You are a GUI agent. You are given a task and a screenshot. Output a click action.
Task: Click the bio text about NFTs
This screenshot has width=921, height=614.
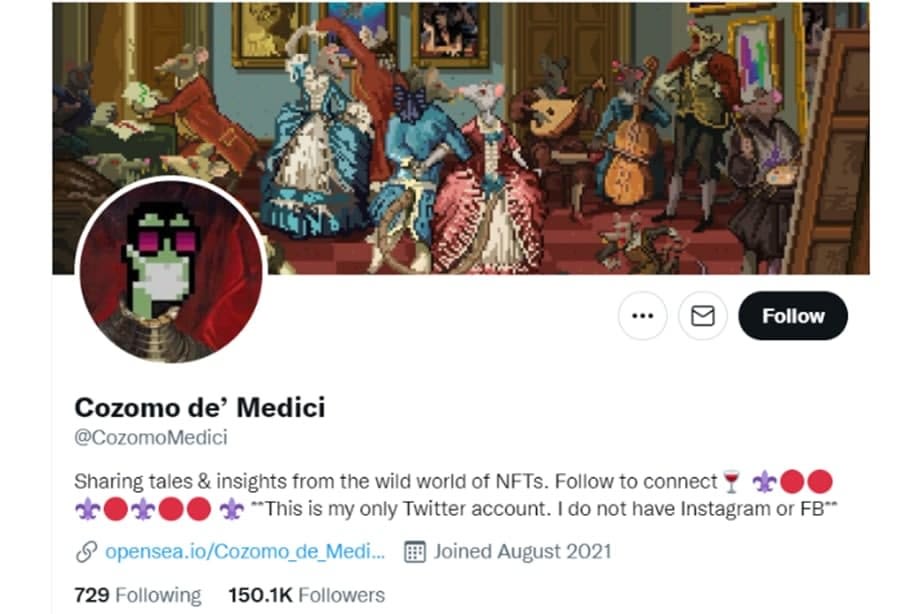coord(396,481)
